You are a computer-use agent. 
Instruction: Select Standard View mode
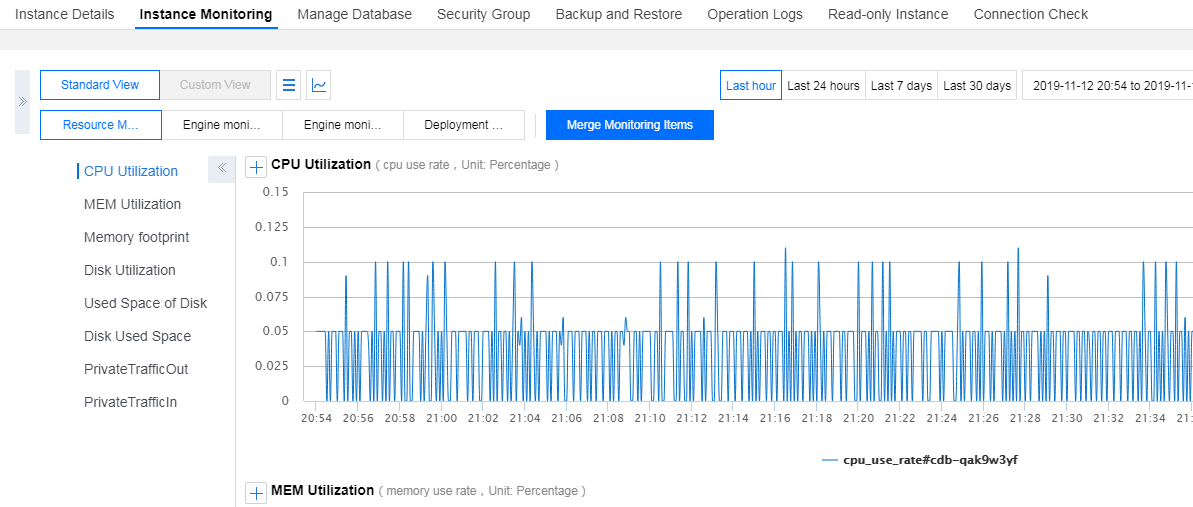(100, 85)
